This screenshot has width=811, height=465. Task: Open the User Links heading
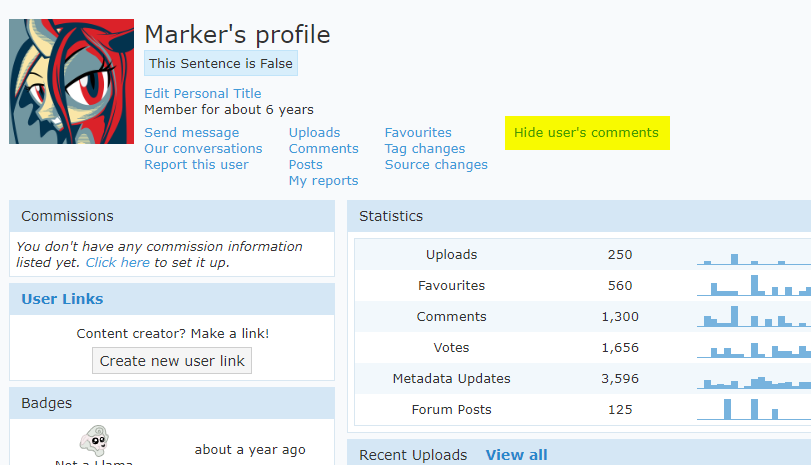[x=62, y=299]
